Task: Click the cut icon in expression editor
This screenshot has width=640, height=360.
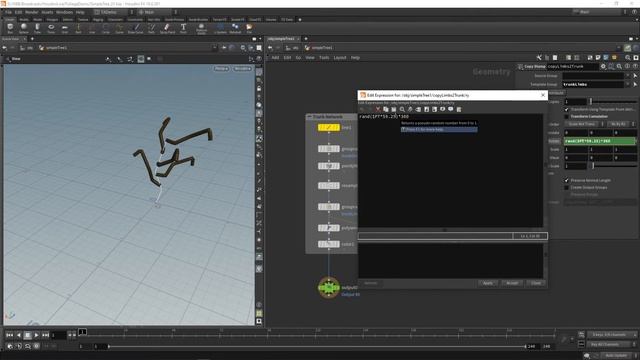Action: [378, 109]
